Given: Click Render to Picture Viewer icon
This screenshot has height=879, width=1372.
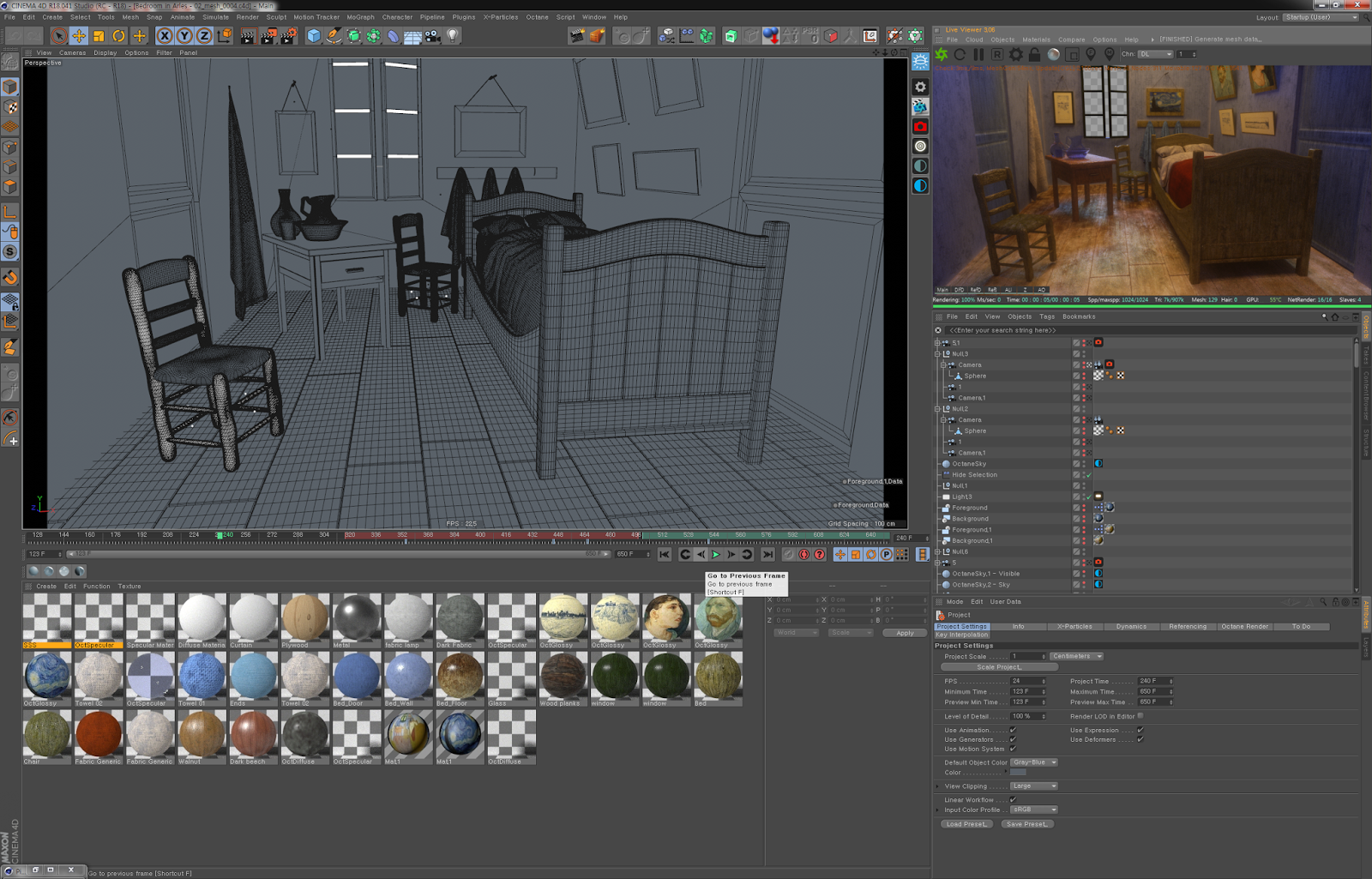Looking at the screenshot, I should point(268,36).
